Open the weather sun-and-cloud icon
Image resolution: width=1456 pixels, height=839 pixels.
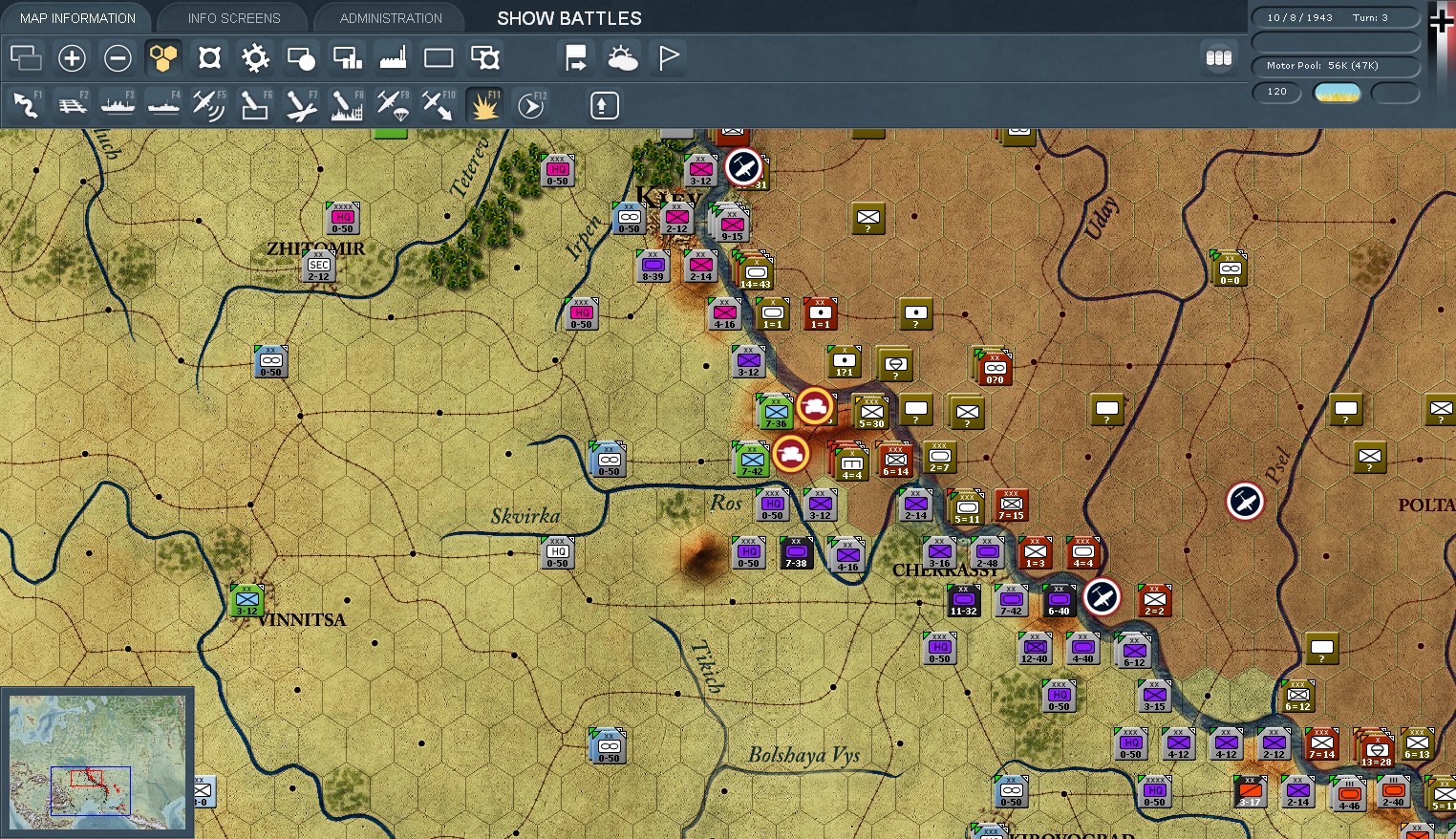pyautogui.click(x=622, y=58)
